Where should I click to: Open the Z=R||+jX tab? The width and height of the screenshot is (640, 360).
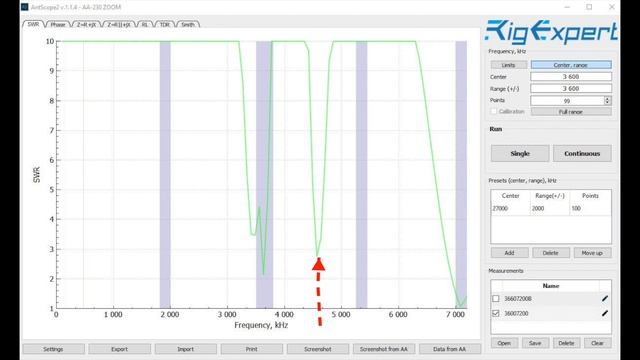119,24
